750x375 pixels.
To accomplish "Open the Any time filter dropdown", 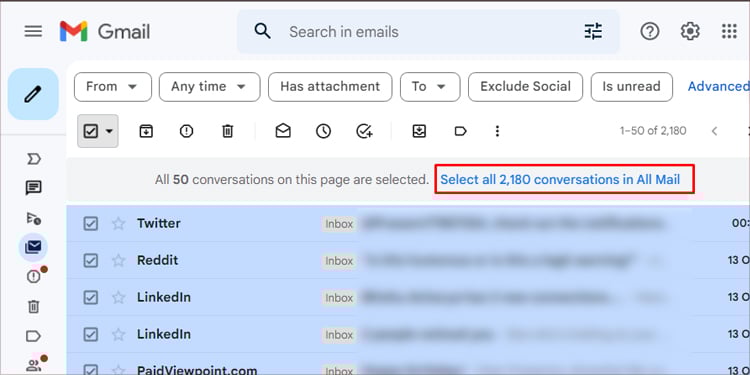I will pyautogui.click(x=210, y=87).
